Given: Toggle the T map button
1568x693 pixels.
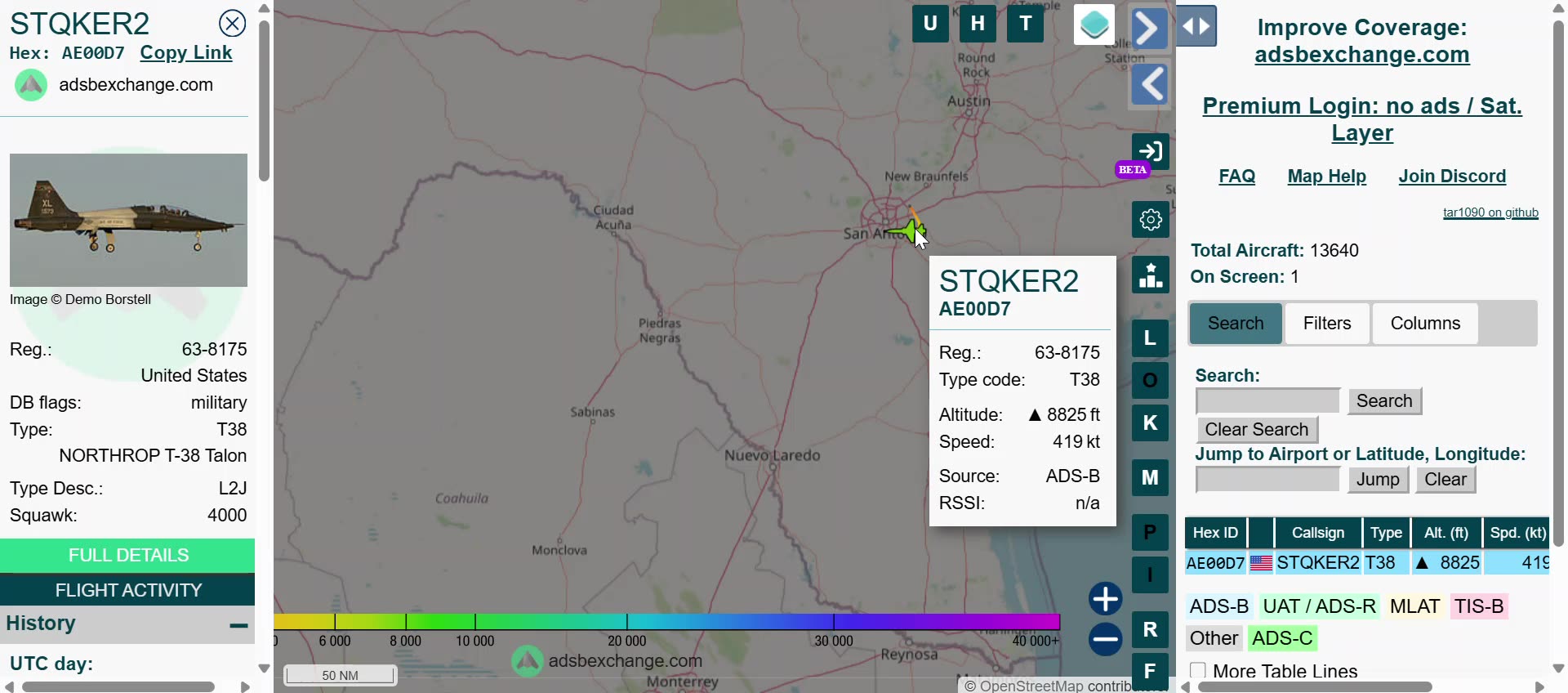Looking at the screenshot, I should tap(1026, 24).
